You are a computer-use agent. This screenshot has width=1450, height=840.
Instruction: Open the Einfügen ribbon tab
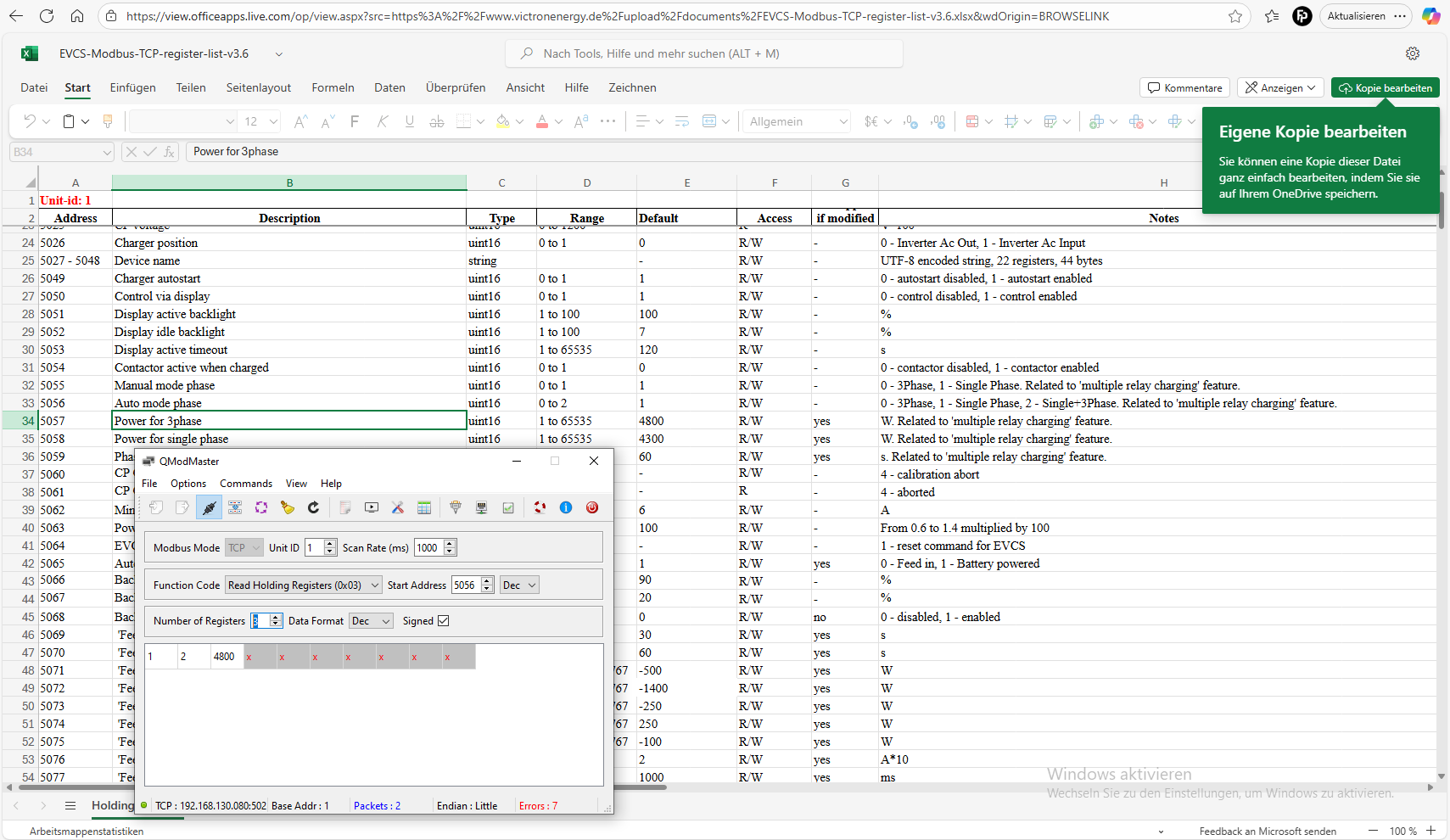(x=132, y=87)
